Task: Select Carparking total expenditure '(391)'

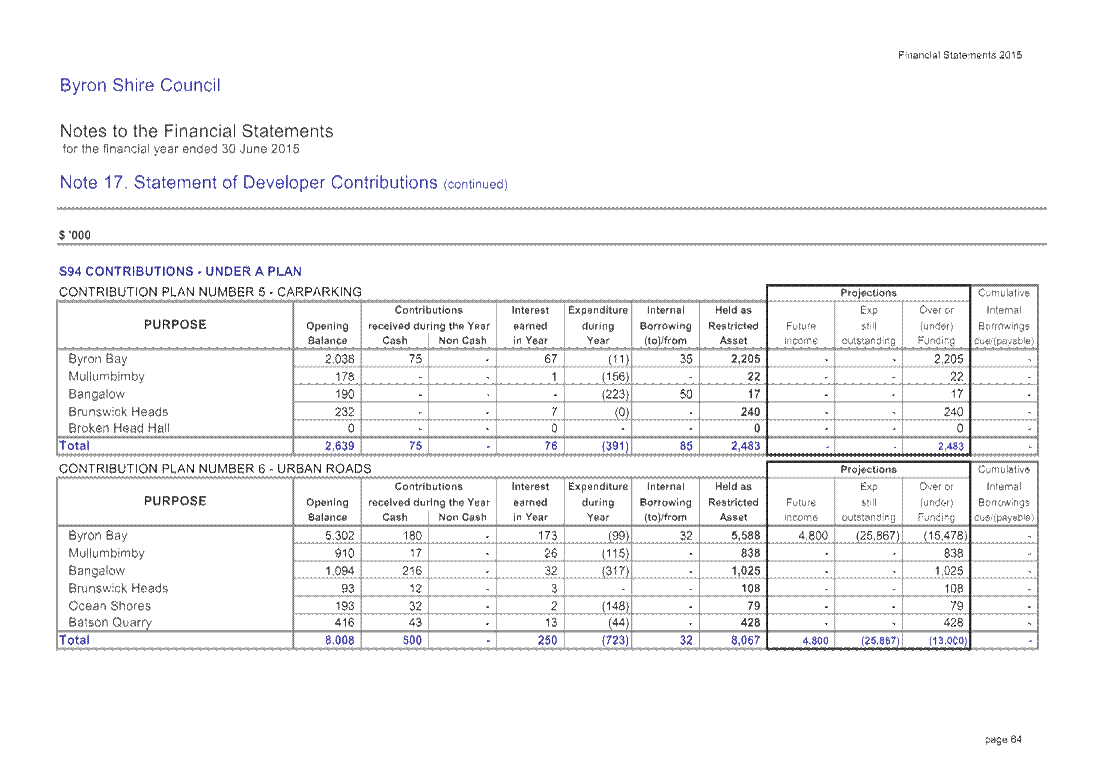Action: (615, 446)
